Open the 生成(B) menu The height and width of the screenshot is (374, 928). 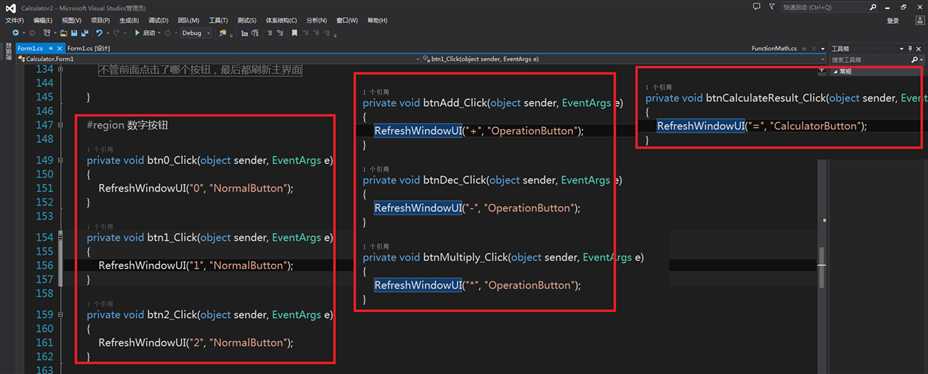pos(129,20)
